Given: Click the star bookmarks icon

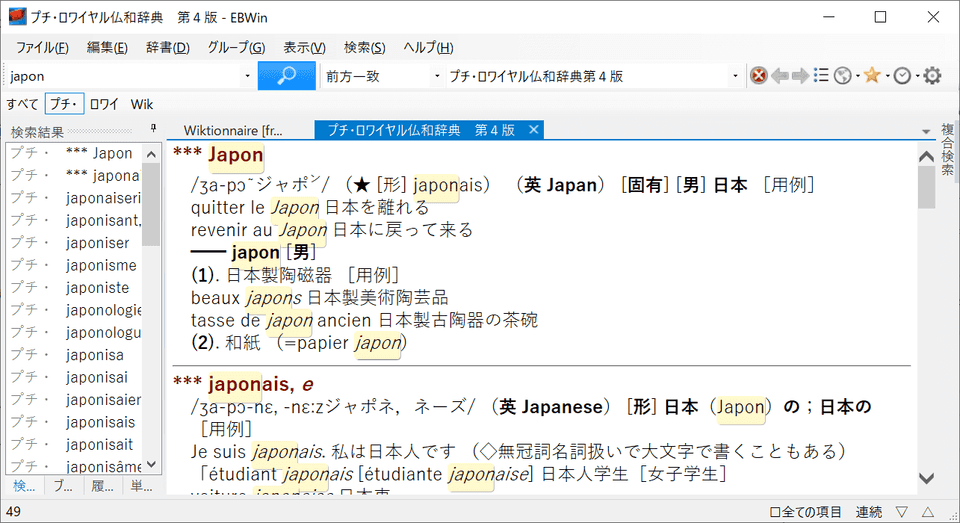Looking at the screenshot, I should click(872, 76).
